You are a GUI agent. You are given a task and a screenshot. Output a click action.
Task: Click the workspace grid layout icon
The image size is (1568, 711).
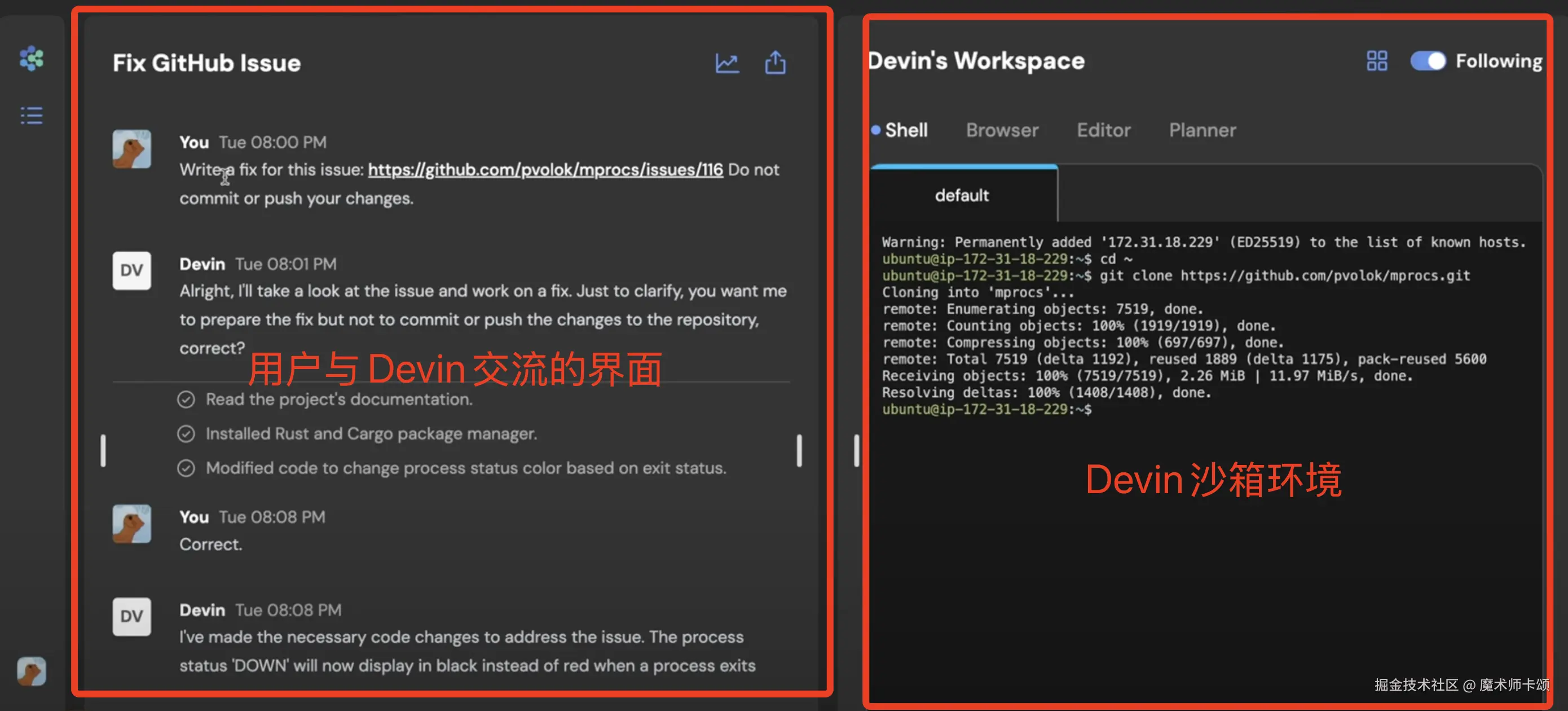(1376, 61)
